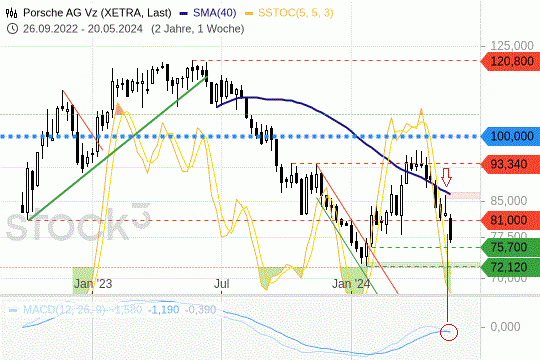Screen dimensions: 540x360
Task: Click the red down arrow marker
Action: pyautogui.click(x=447, y=177)
